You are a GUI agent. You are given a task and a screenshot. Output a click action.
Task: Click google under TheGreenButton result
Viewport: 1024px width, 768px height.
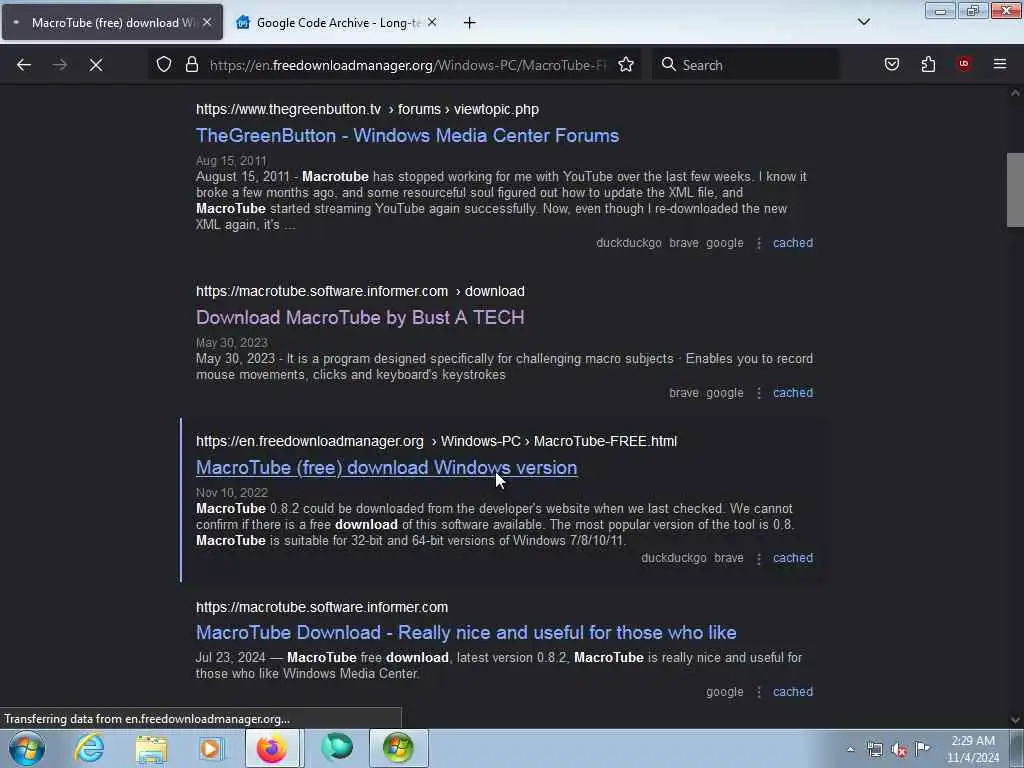coord(725,243)
